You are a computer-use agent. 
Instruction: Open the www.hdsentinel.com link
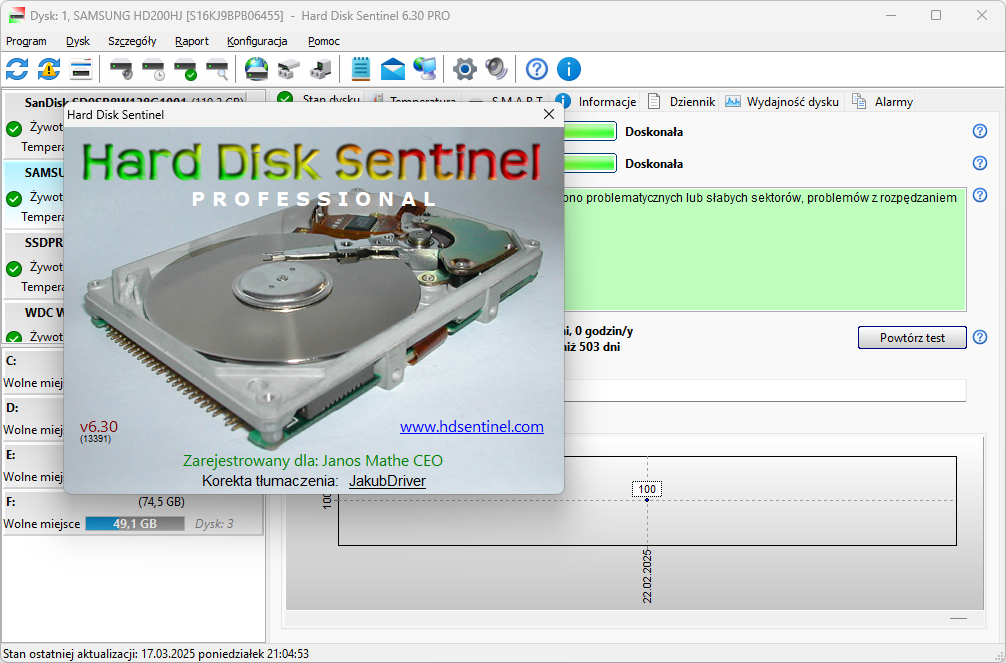tap(472, 427)
